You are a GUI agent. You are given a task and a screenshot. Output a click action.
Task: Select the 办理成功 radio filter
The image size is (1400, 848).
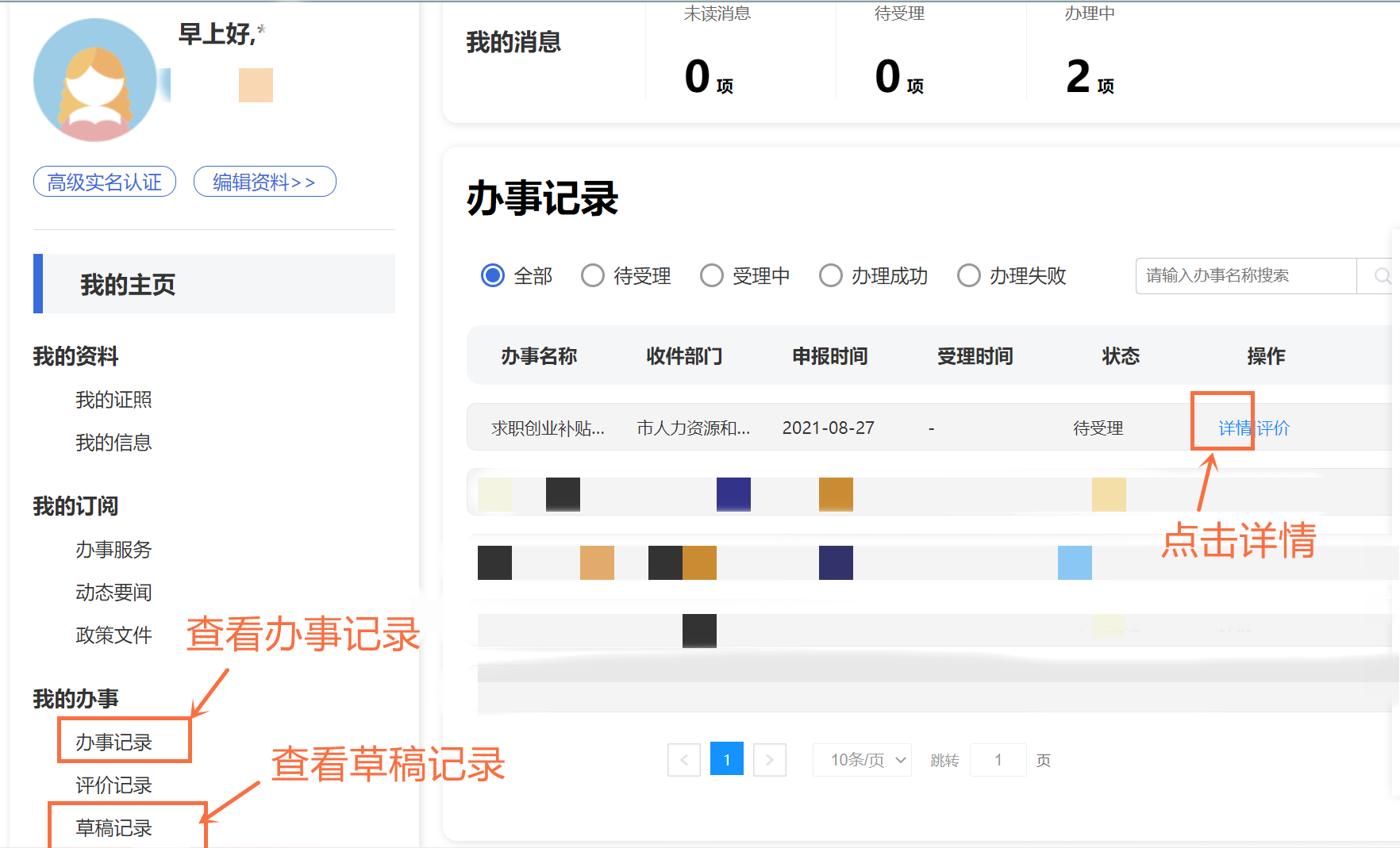831,275
